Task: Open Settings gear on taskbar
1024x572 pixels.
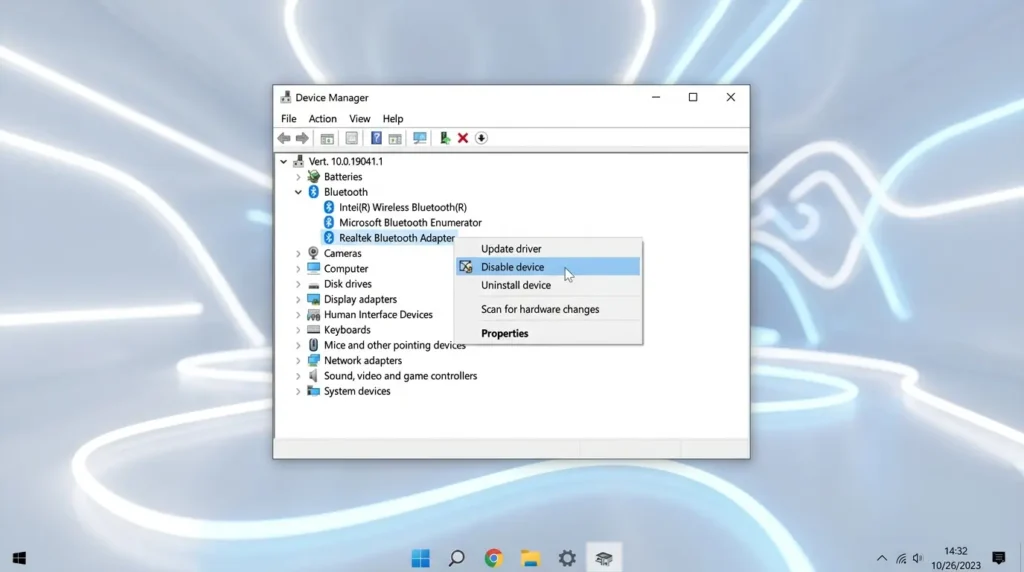Action: tap(567, 558)
